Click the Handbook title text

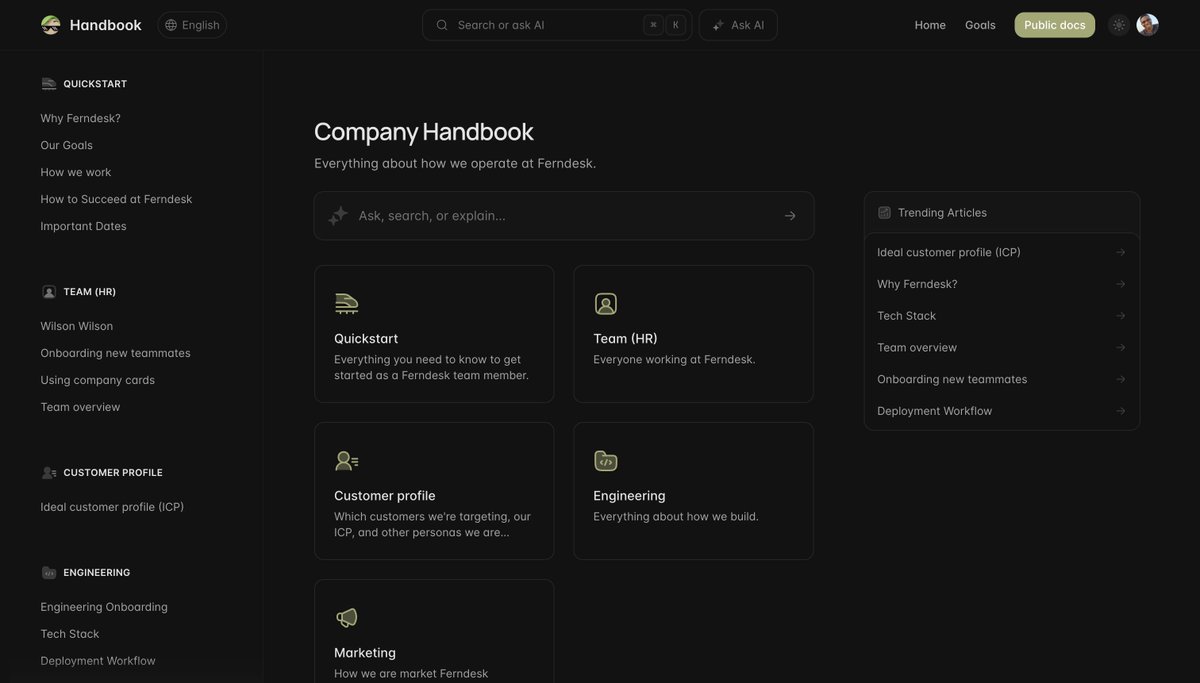tap(106, 25)
